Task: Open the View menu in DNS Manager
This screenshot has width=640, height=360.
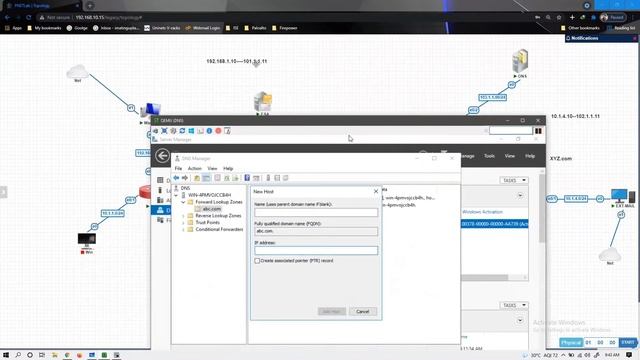Action: [212, 168]
